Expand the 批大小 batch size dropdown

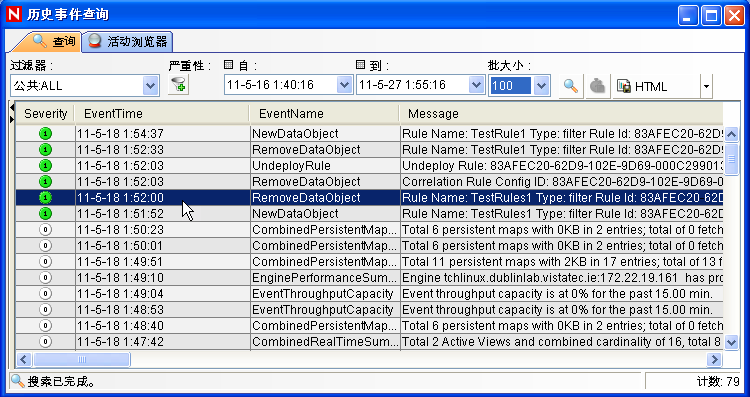point(541,86)
